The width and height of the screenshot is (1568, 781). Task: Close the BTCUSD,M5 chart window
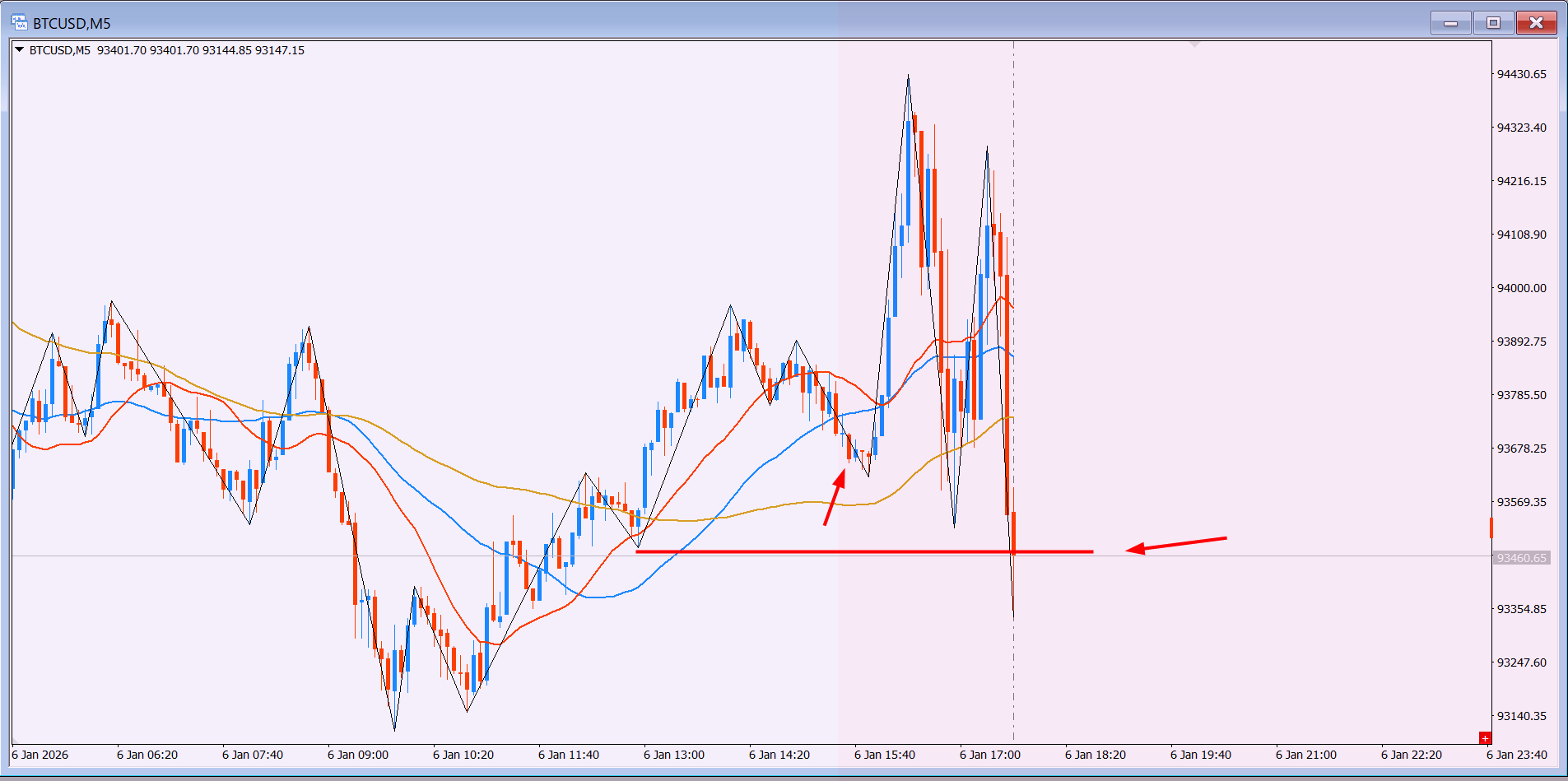pyautogui.click(x=1536, y=22)
